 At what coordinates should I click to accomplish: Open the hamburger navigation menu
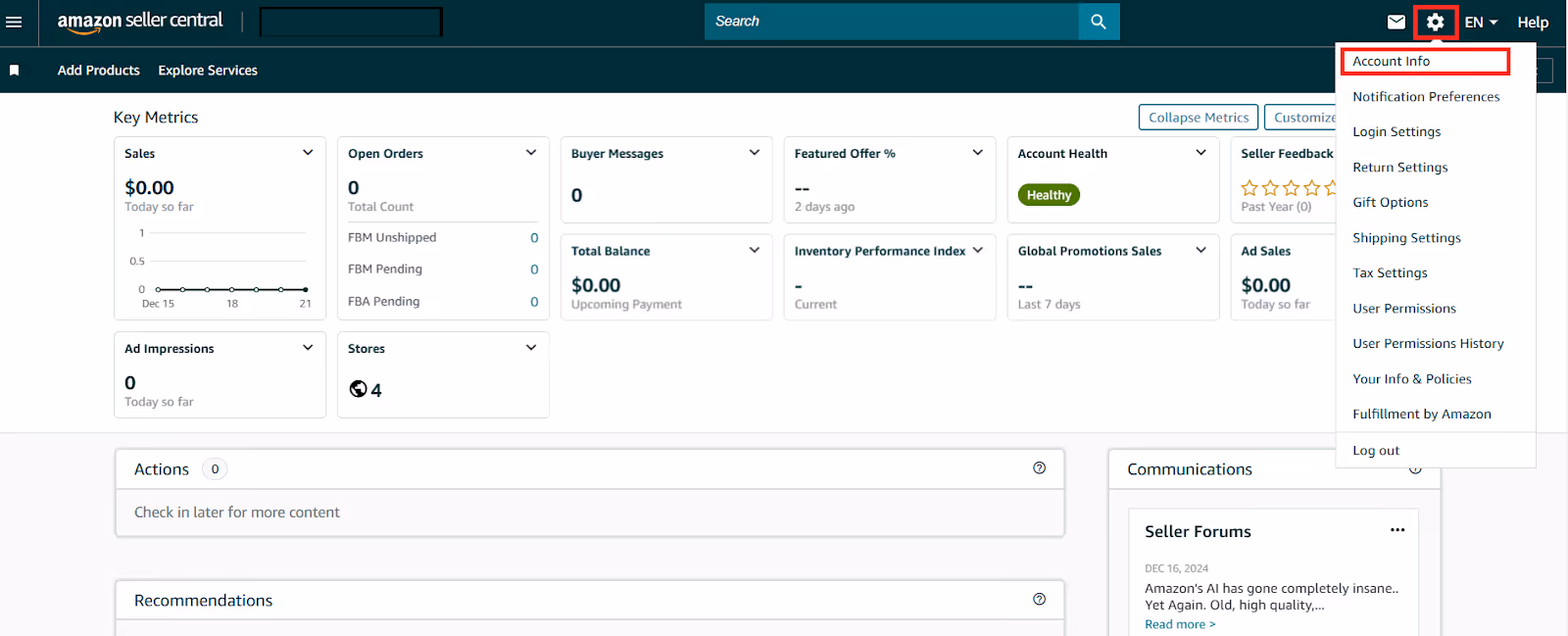click(x=14, y=22)
